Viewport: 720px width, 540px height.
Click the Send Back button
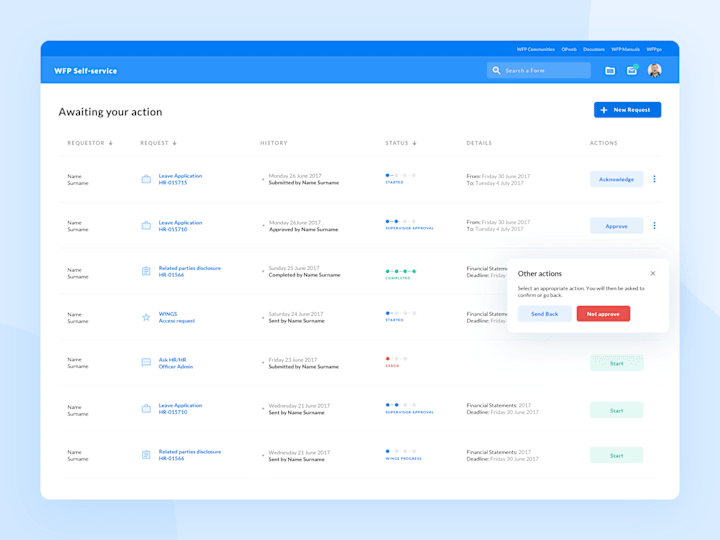[x=545, y=314]
